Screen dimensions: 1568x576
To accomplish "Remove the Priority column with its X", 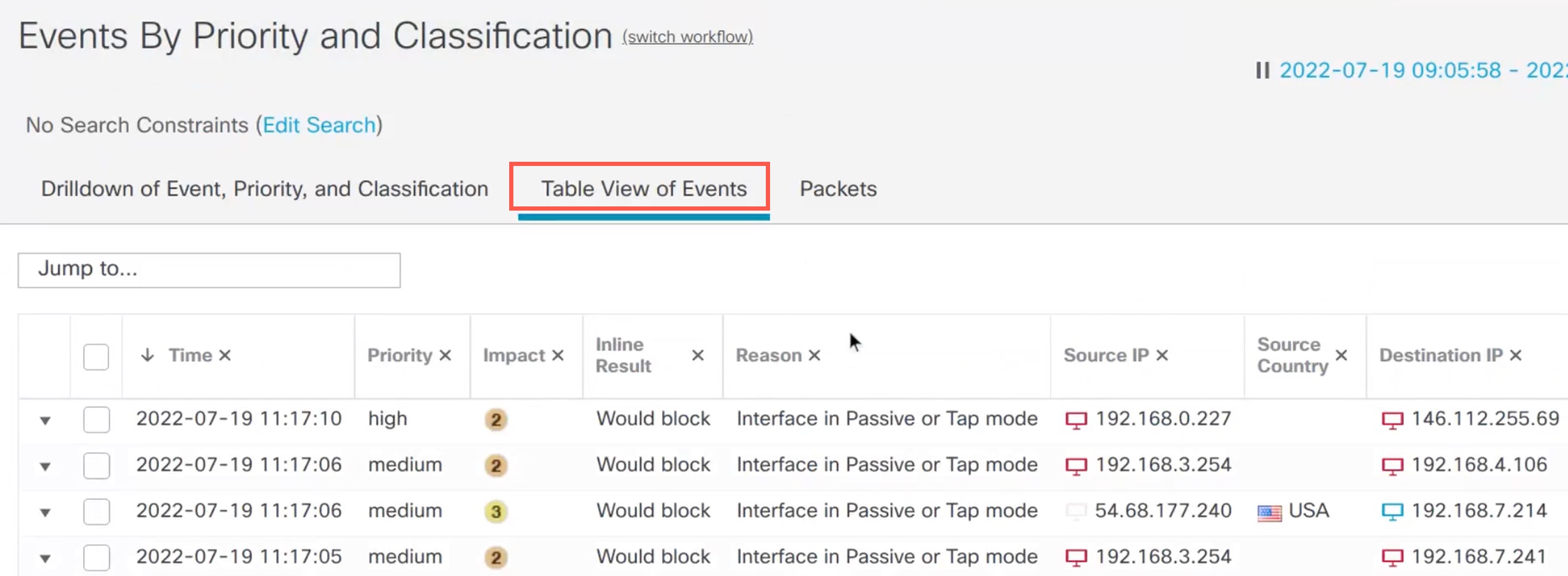I will [x=446, y=356].
